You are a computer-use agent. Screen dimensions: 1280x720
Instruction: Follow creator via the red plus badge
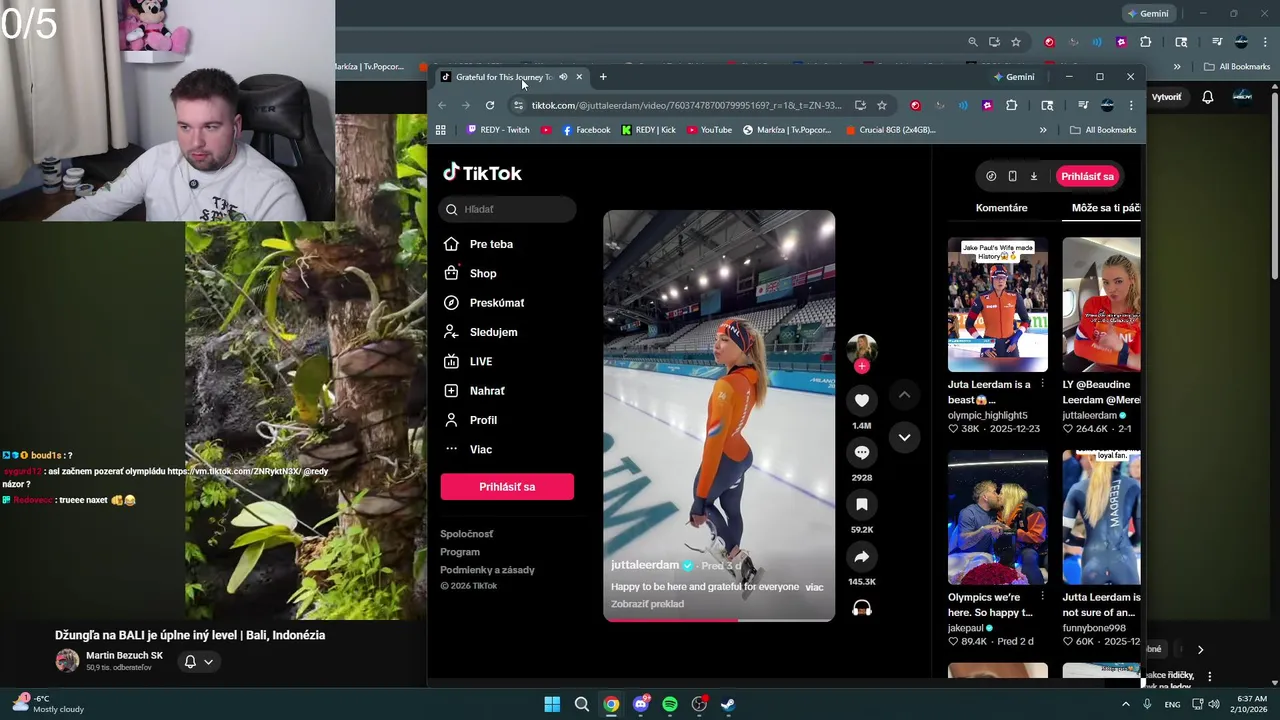tap(862, 366)
